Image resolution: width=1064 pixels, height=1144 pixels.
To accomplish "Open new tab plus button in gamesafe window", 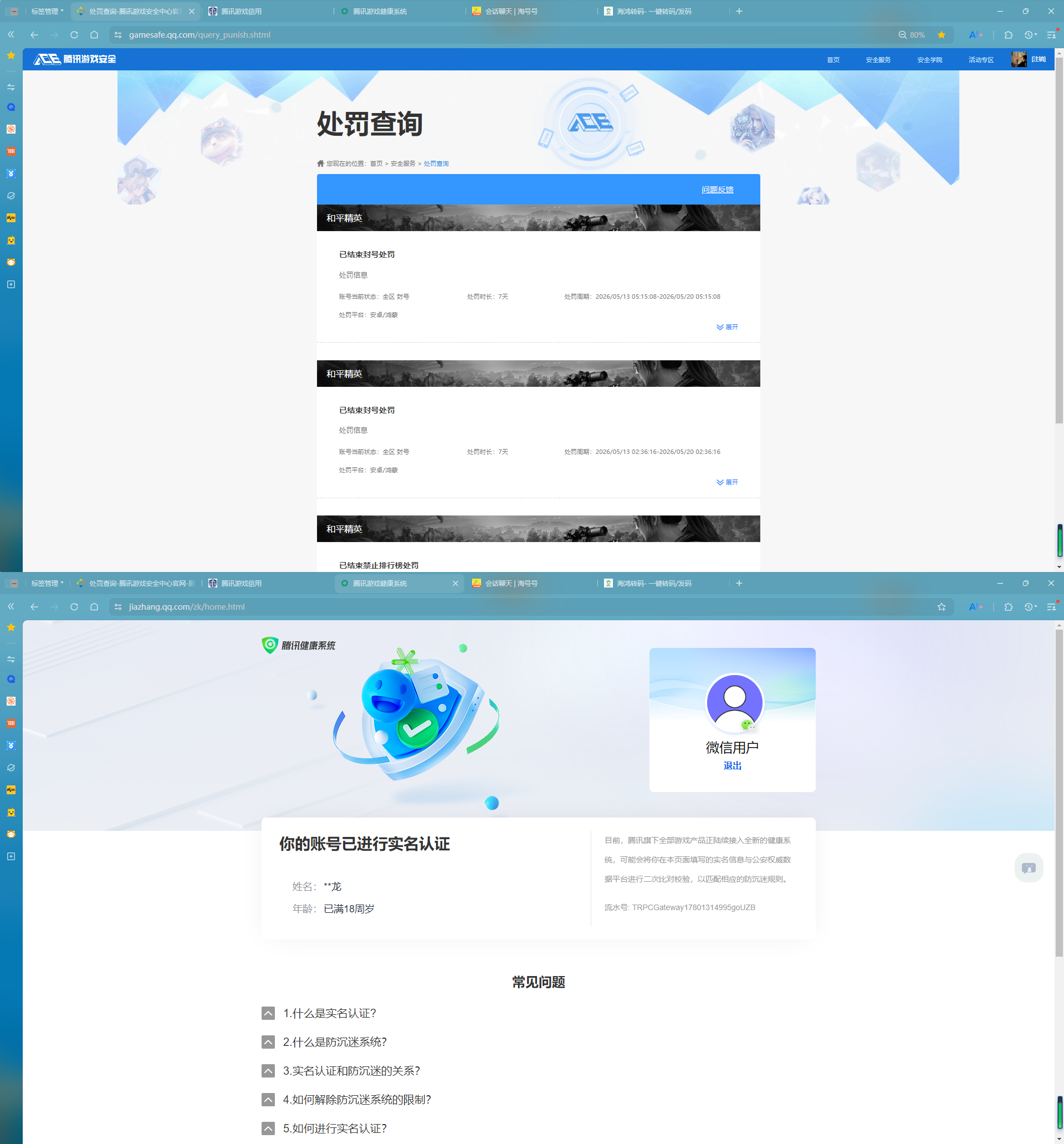I will pos(739,11).
